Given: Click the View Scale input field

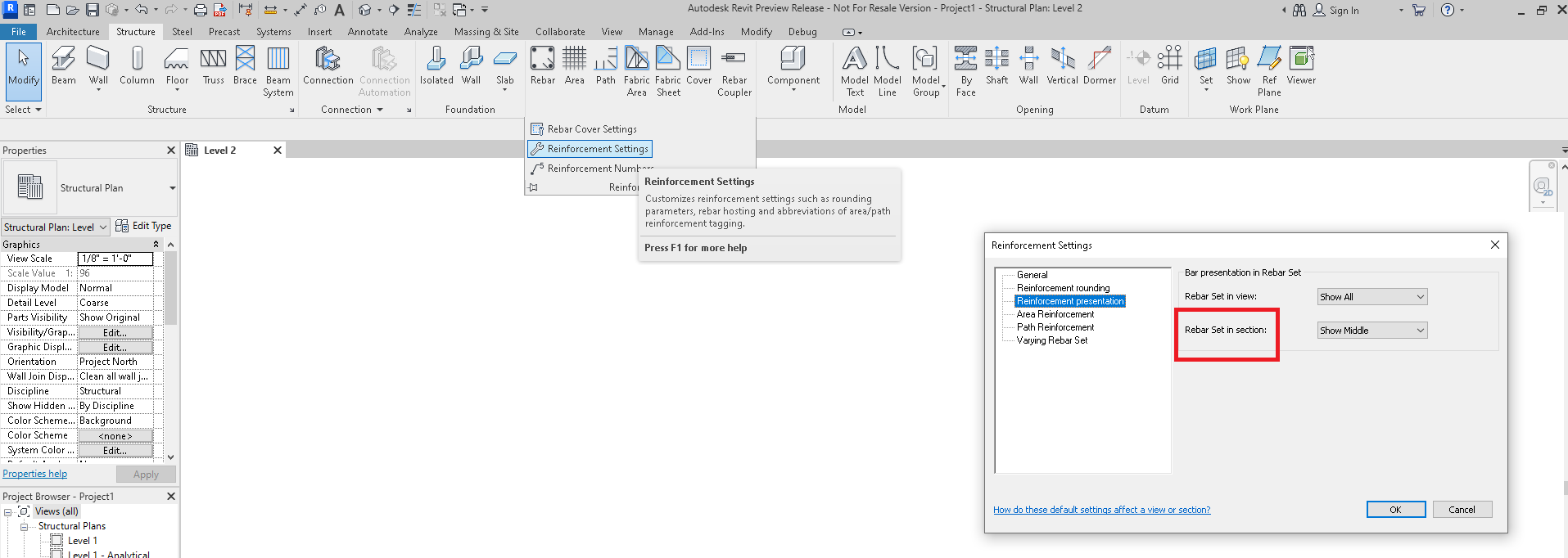Looking at the screenshot, I should coord(115,259).
